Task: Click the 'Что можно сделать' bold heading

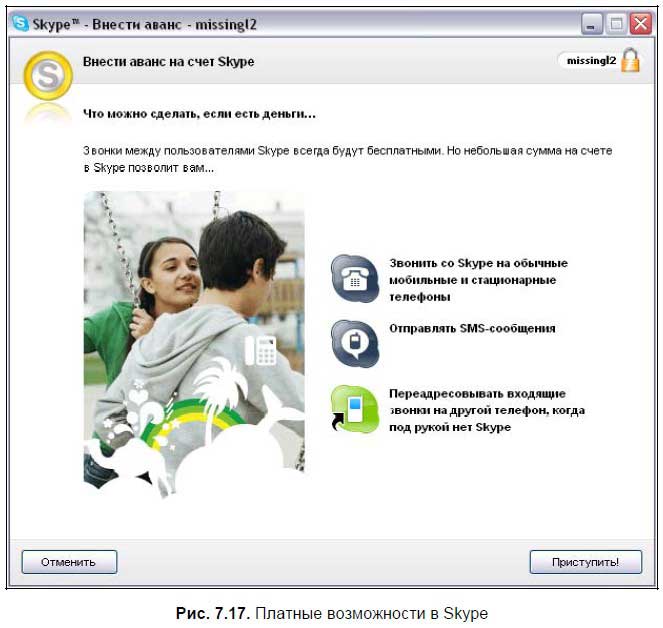Action: pyautogui.click(x=199, y=115)
